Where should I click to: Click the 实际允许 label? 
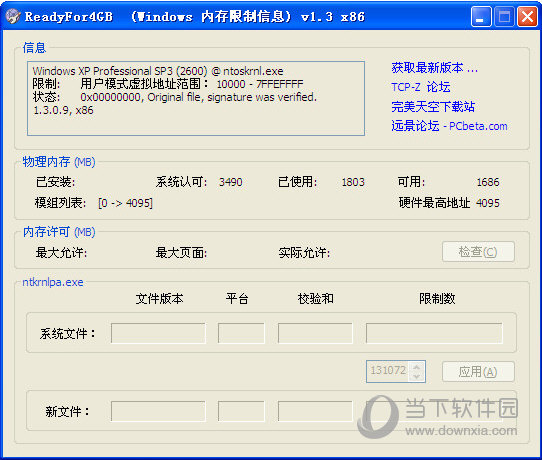tap(304, 253)
